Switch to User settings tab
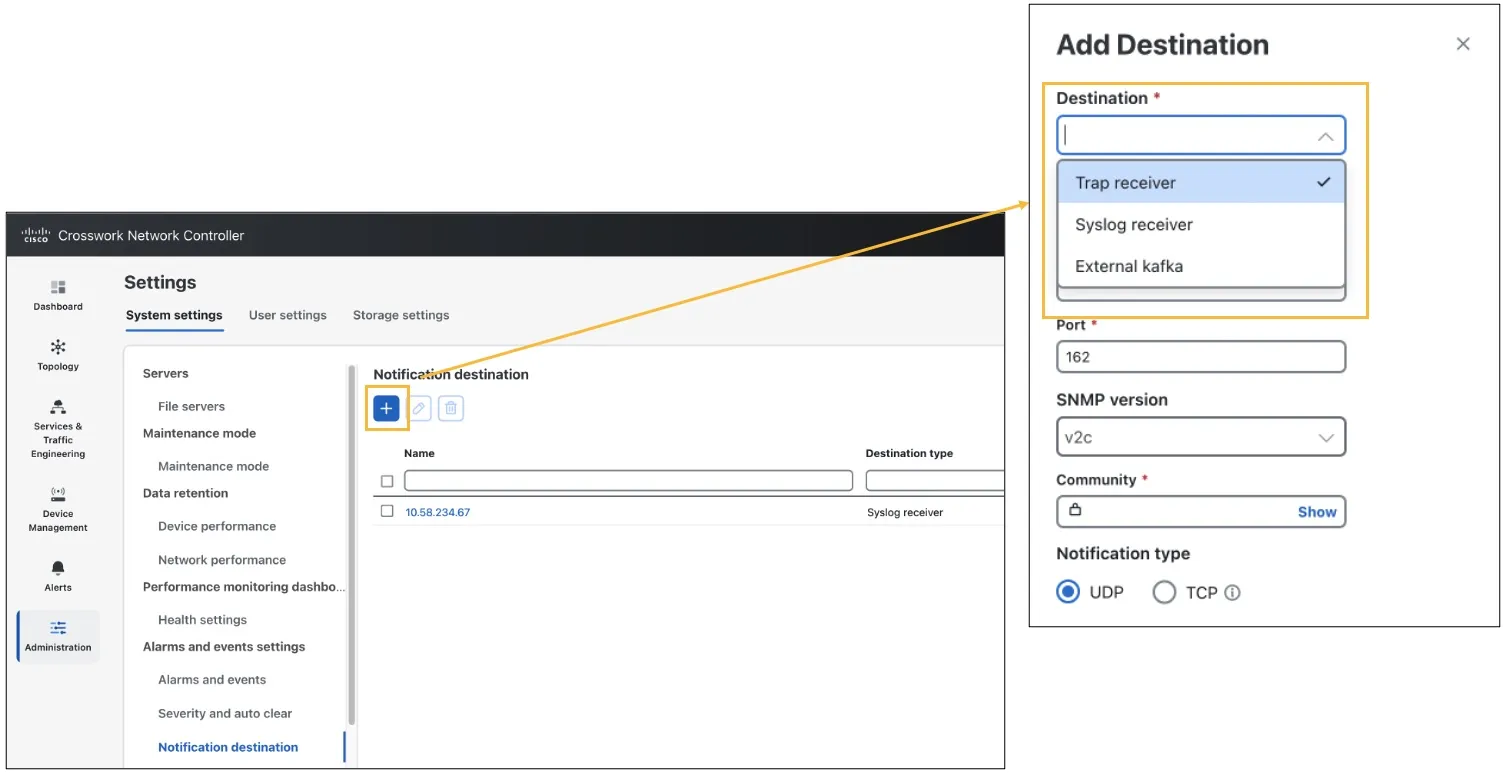Image resolution: width=1503 pixels, height=773 pixels. (288, 315)
